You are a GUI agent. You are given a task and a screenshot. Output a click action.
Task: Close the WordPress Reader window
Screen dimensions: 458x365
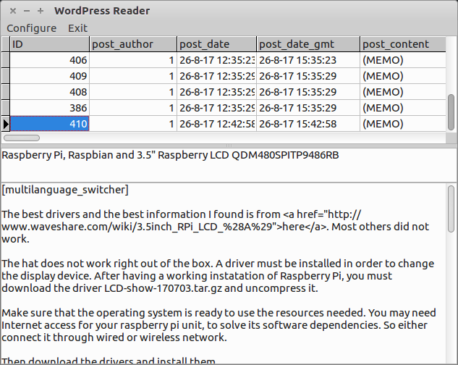pyautogui.click(x=13, y=11)
